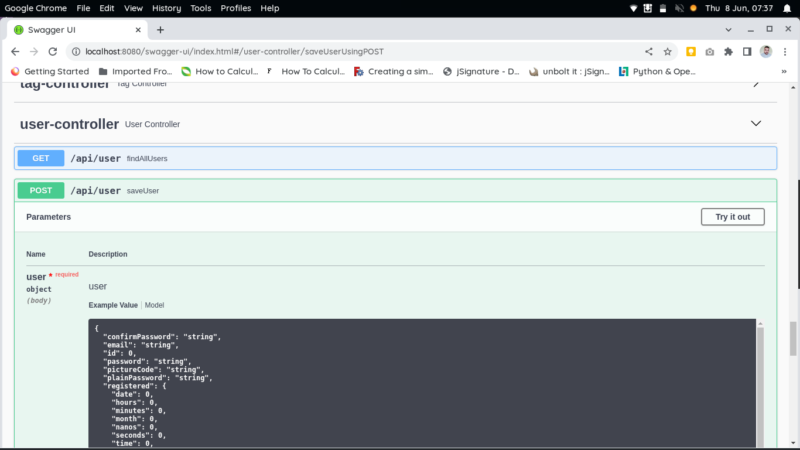The image size is (800, 450).
Task: Open the new tab plus button
Action: (160, 30)
